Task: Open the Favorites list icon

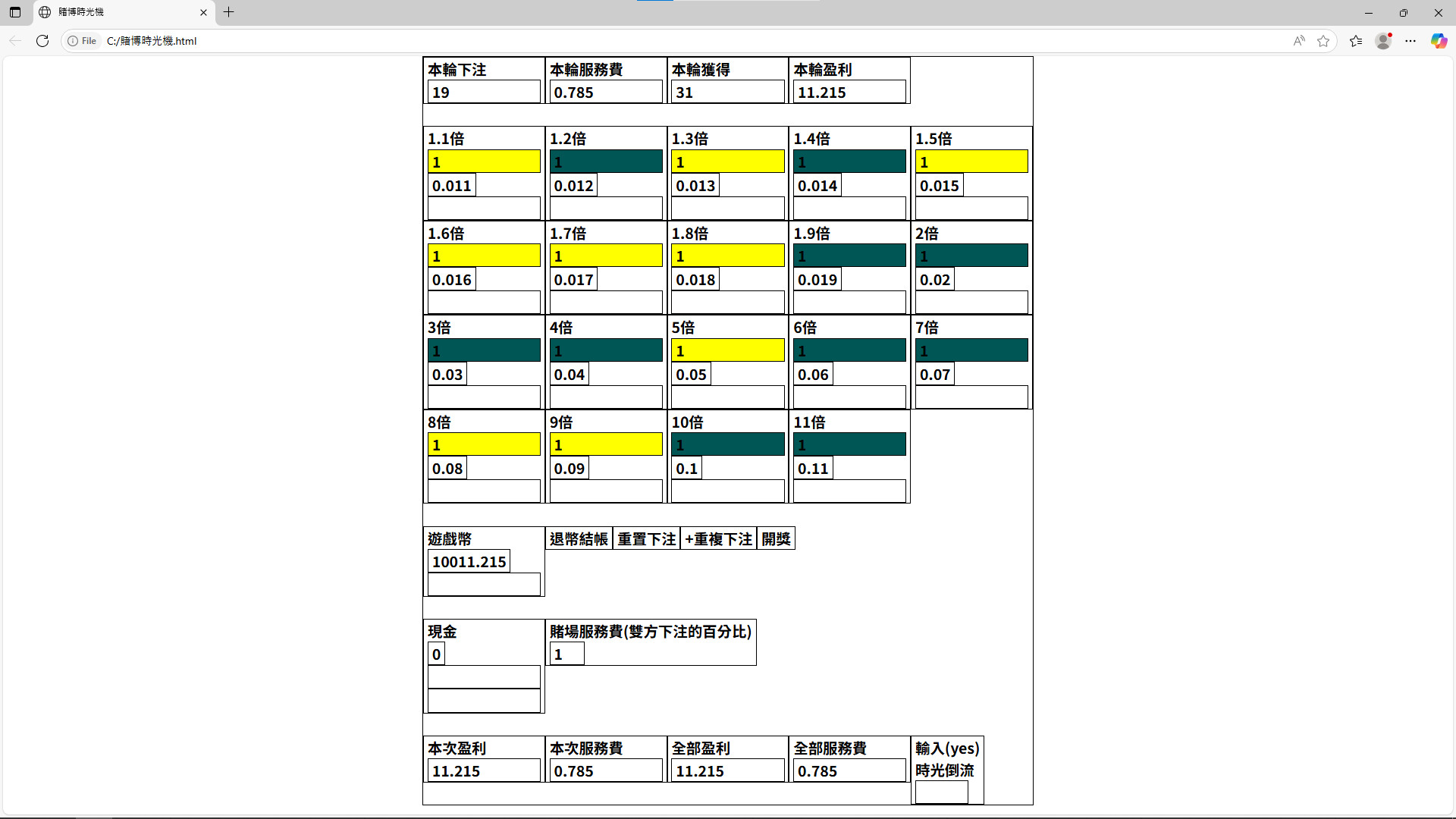Action: click(x=1356, y=41)
